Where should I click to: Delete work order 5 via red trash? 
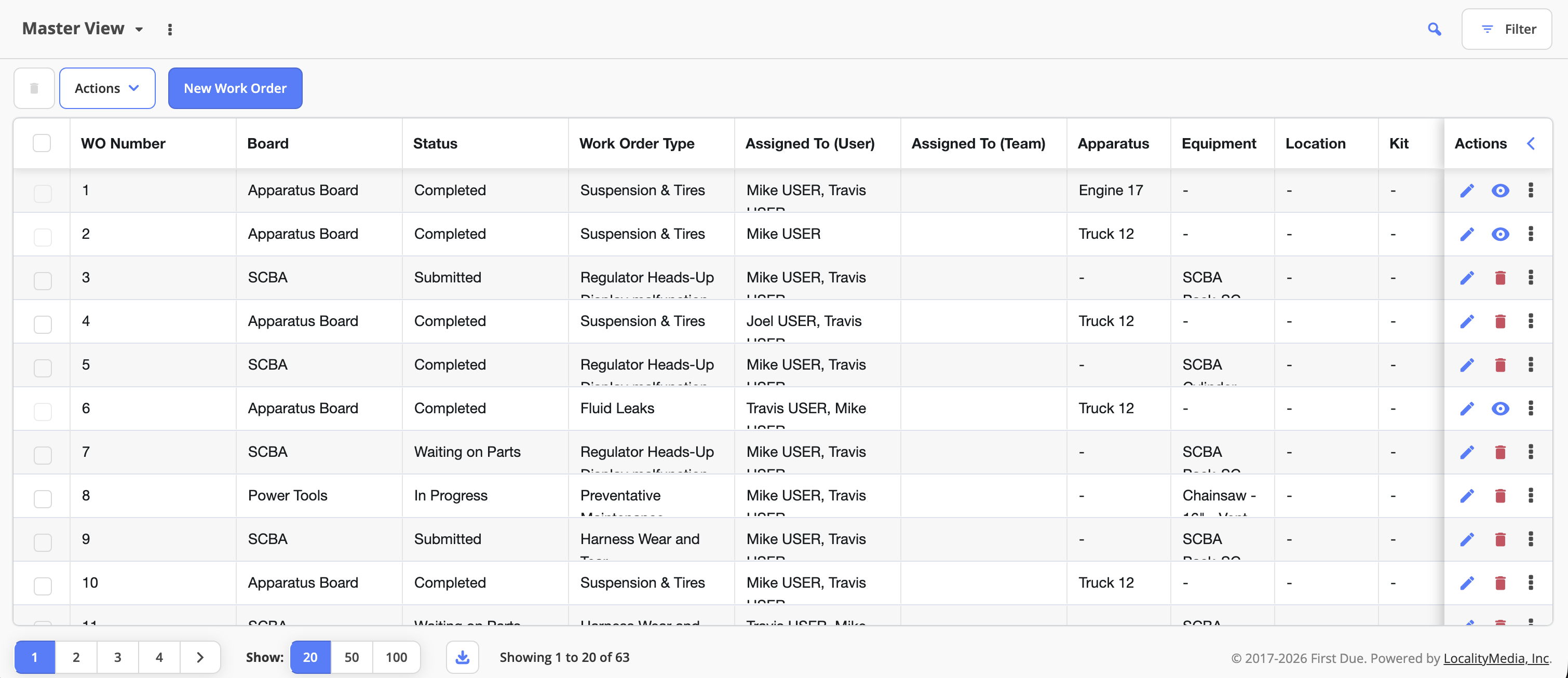point(1500,365)
